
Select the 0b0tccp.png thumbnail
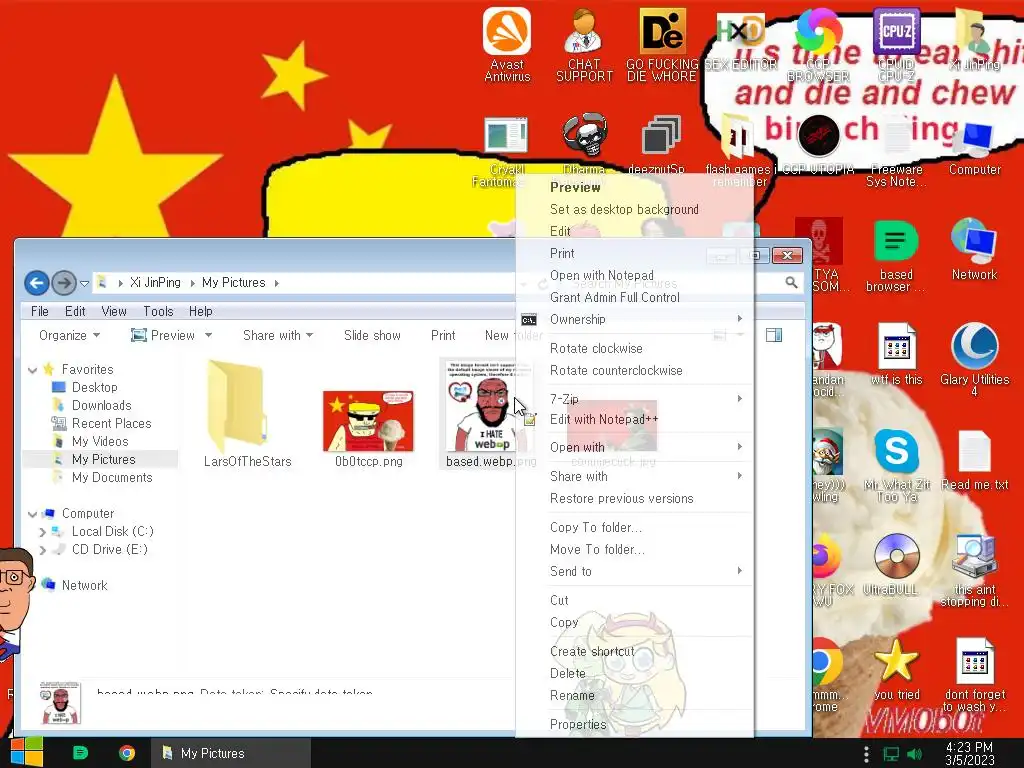(x=368, y=428)
